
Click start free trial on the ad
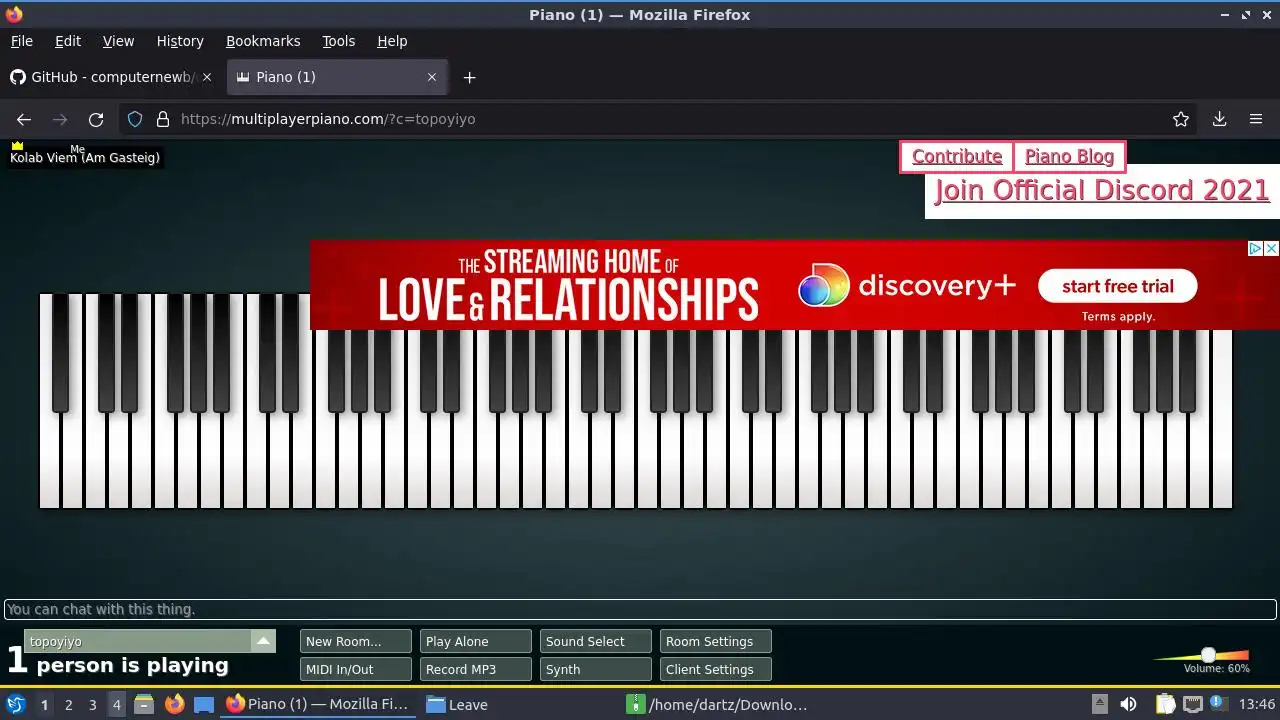click(x=1117, y=286)
